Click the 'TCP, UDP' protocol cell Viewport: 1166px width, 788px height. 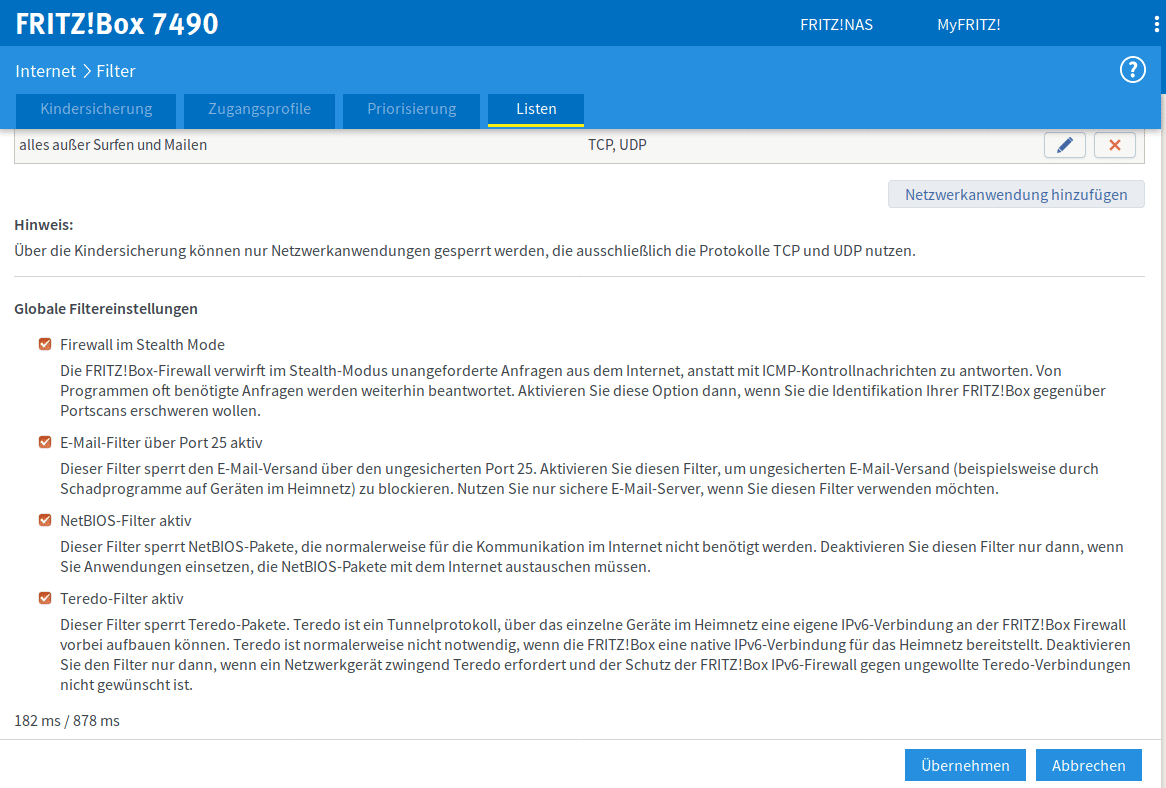[x=617, y=145]
